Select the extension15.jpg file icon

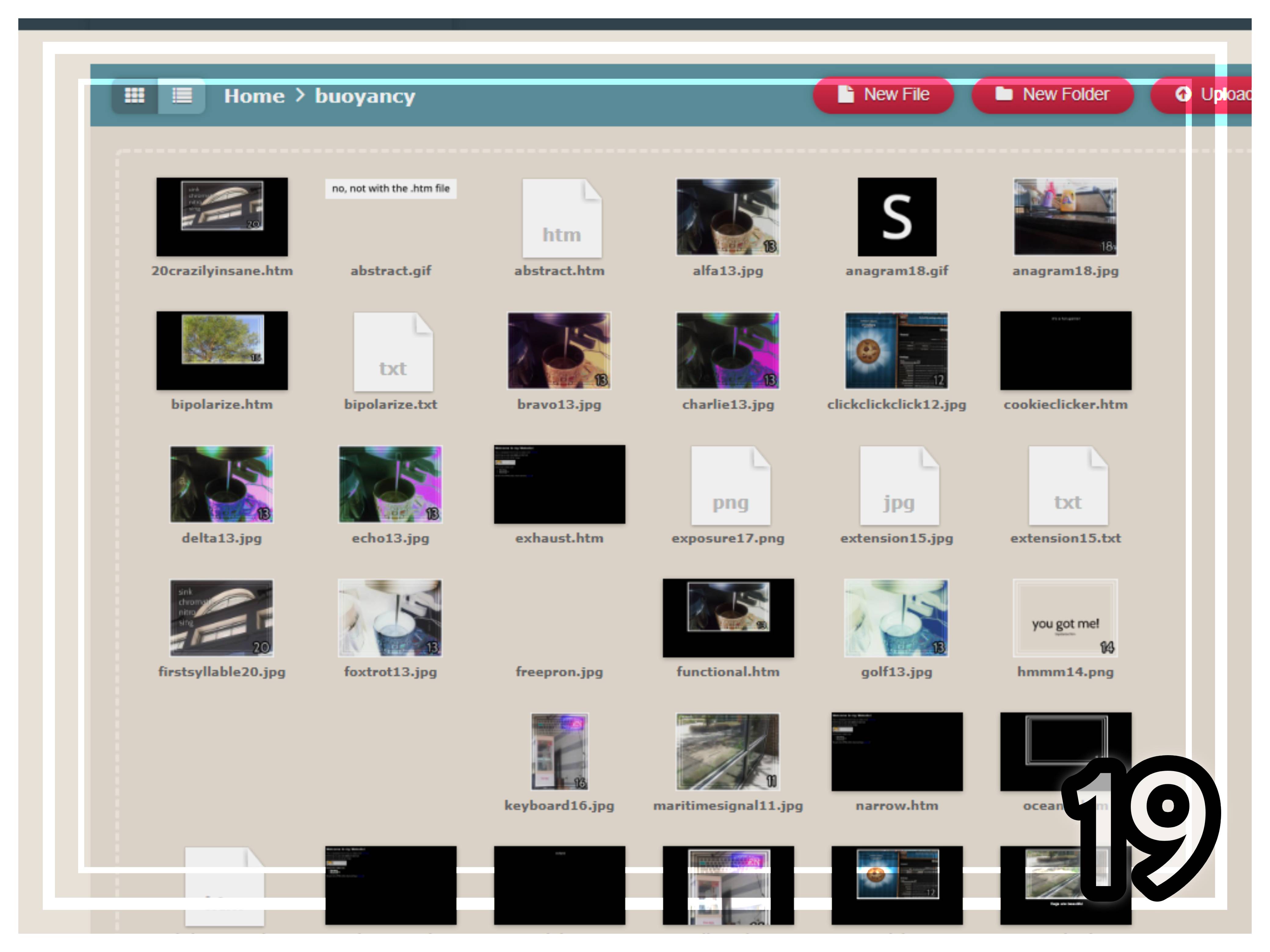[x=899, y=485]
